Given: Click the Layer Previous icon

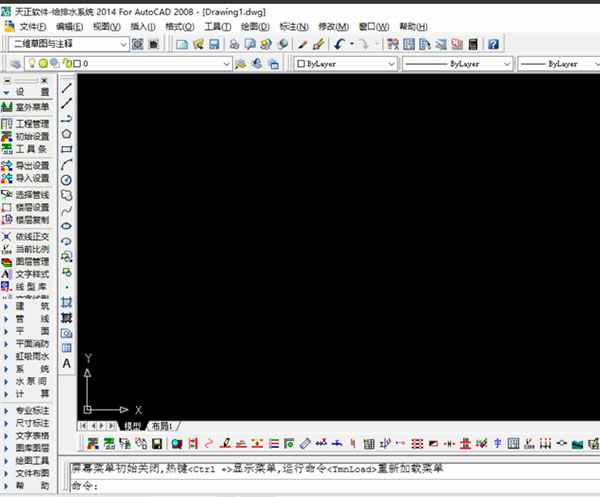Looking at the screenshot, I should 257,64.
